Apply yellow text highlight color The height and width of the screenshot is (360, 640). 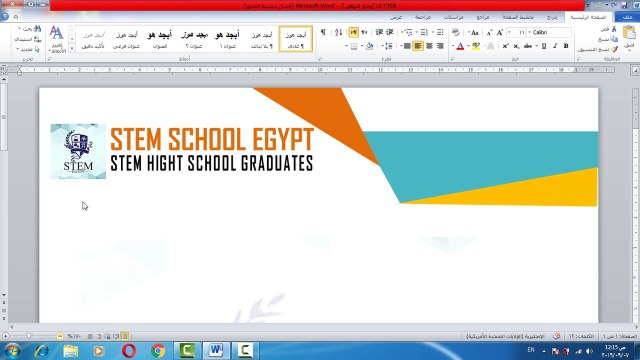(476, 46)
